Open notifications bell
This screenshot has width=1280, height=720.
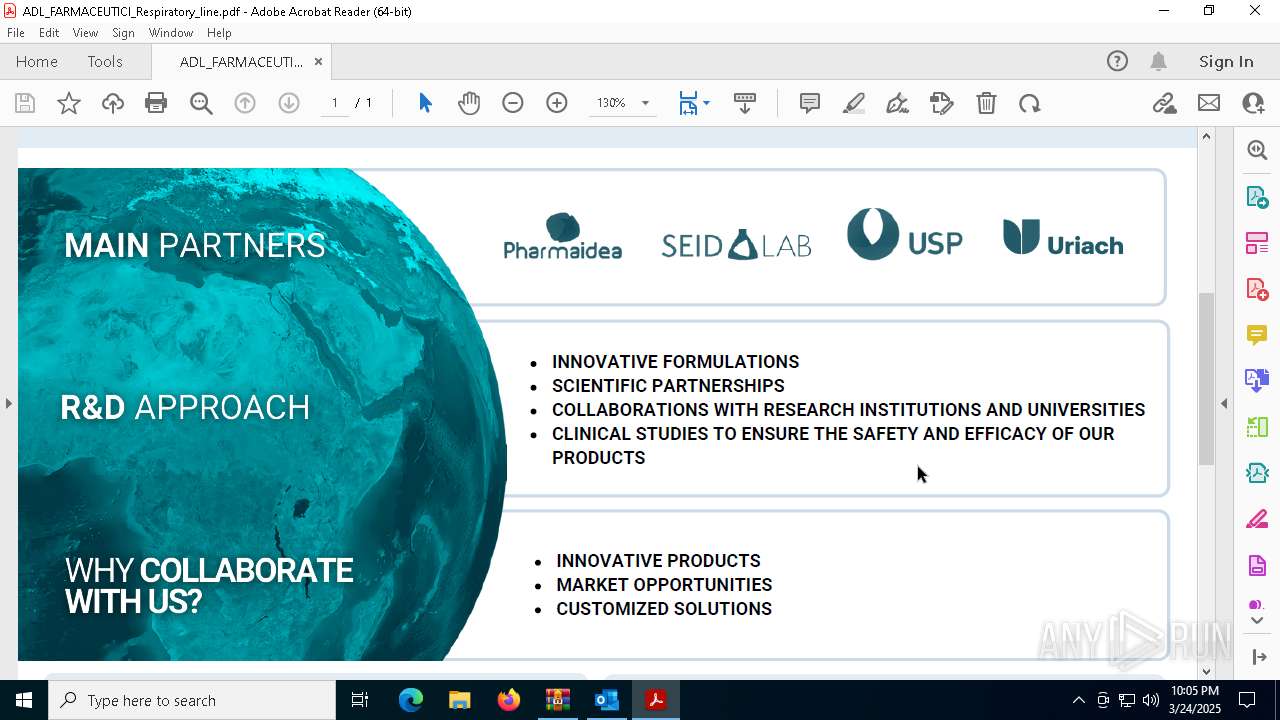tap(1159, 61)
